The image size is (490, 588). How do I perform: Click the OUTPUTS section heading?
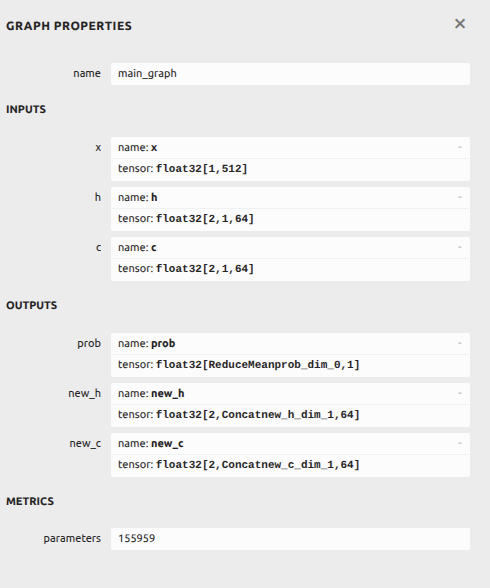point(31,305)
